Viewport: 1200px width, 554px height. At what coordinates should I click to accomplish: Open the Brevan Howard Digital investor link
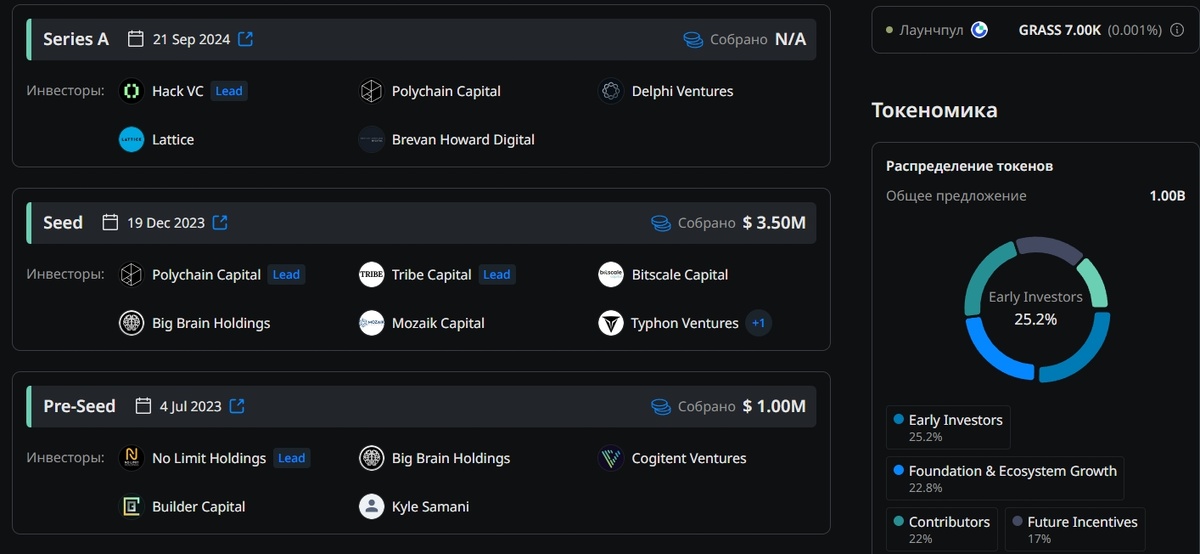point(463,140)
